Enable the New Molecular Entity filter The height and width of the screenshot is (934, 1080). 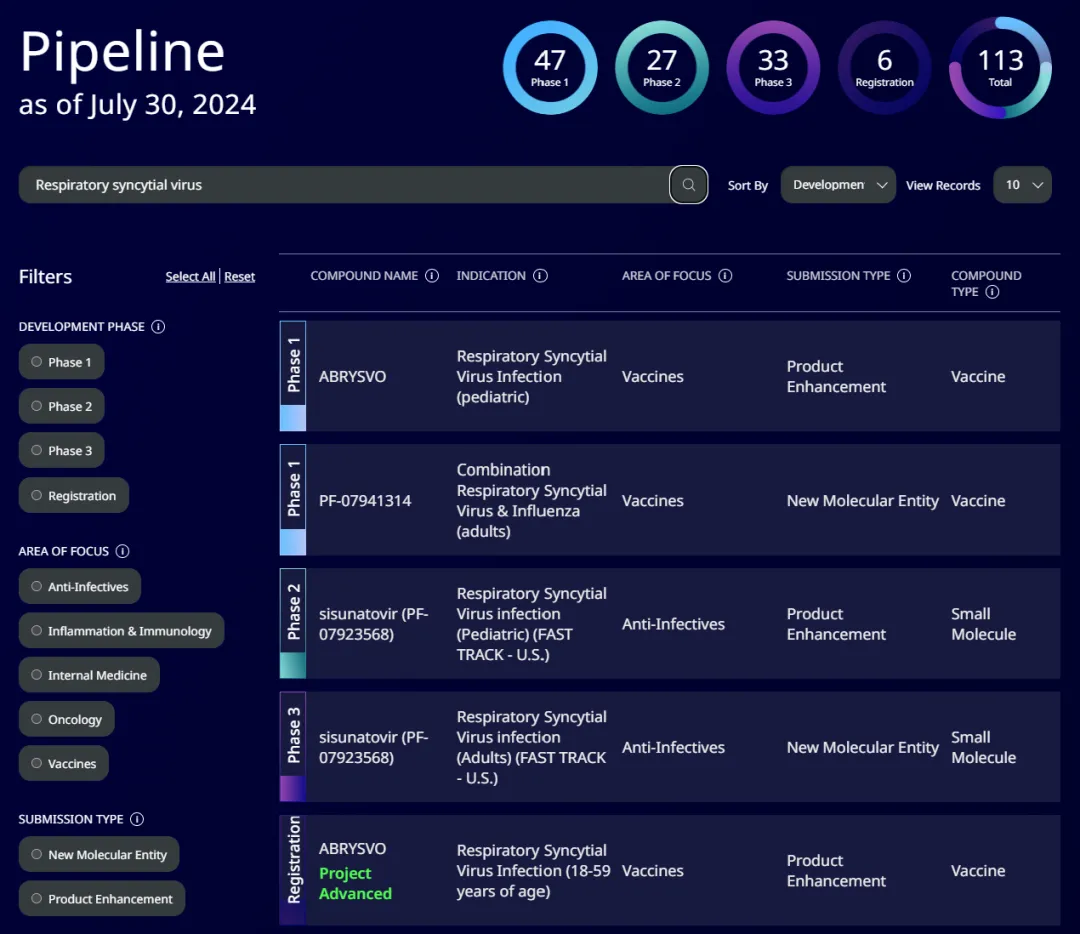(x=98, y=855)
